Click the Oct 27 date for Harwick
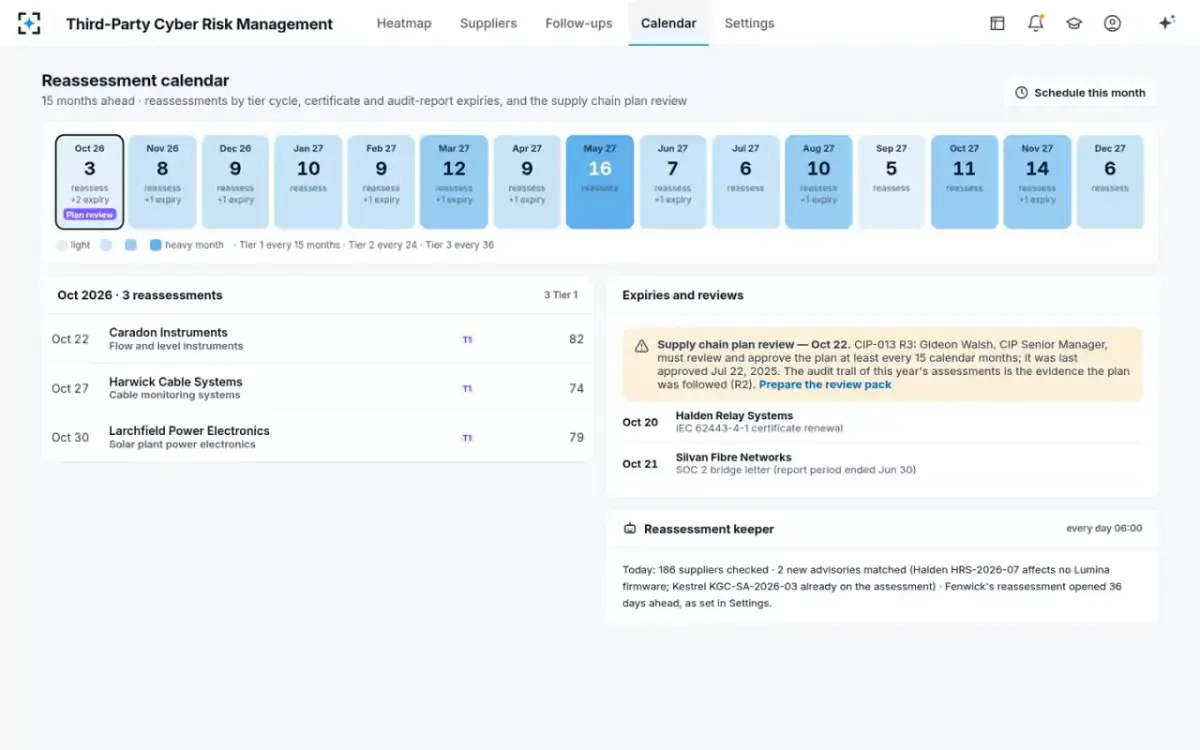1200x750 pixels. point(70,389)
